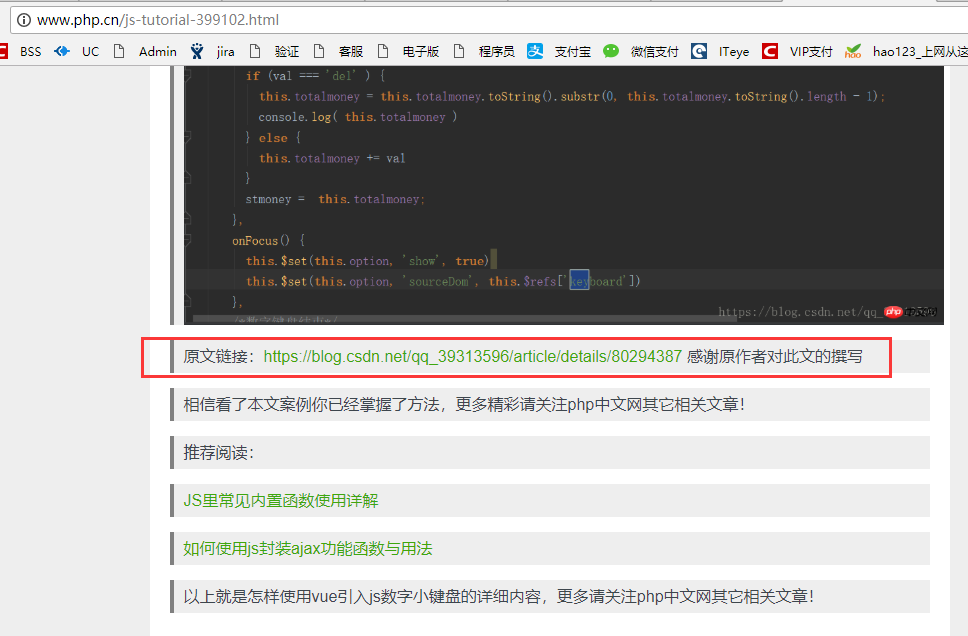Click the site info icon in address bar

(x=23, y=20)
